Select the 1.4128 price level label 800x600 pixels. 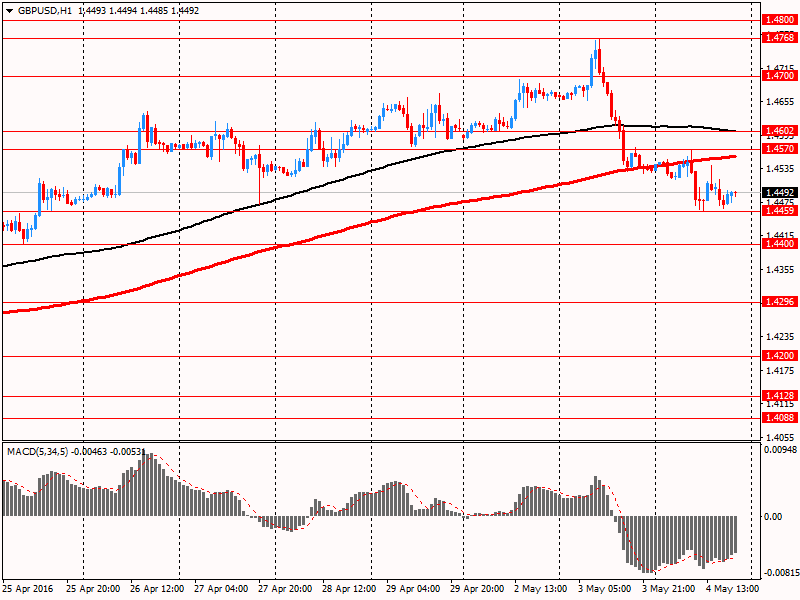(779, 395)
